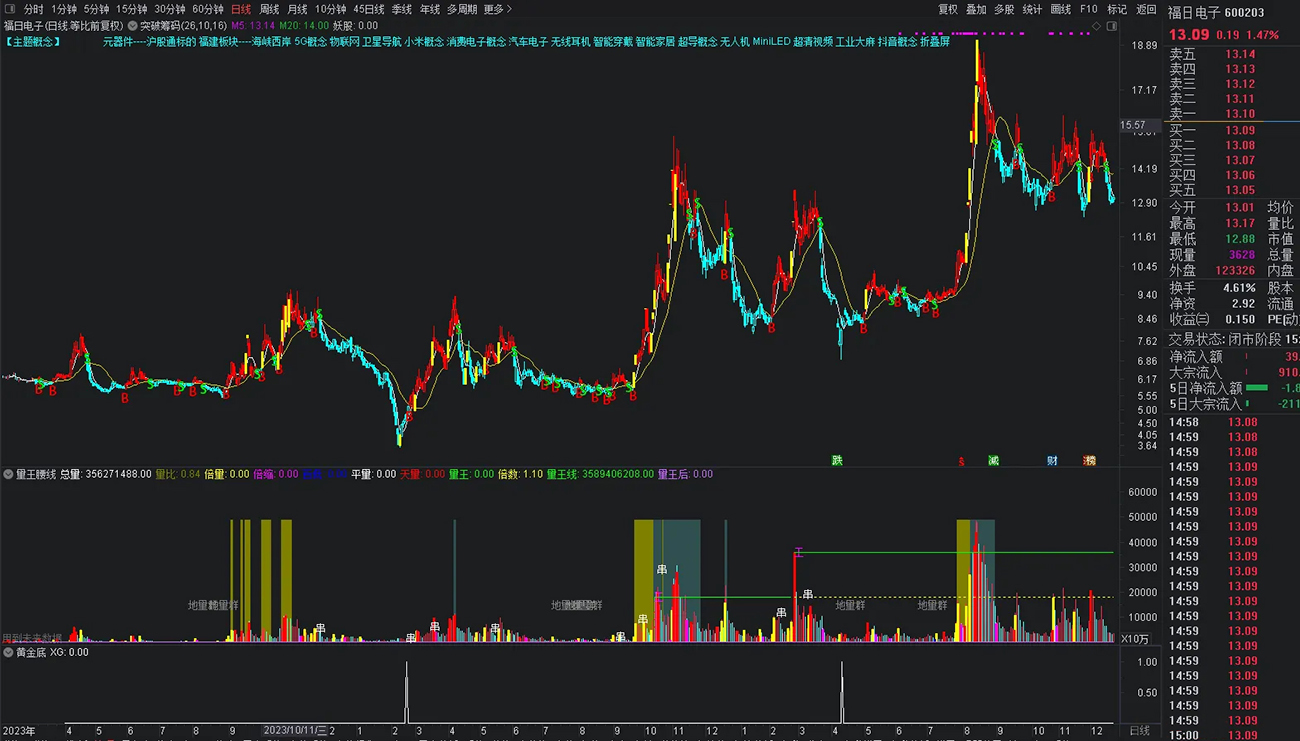The width and height of the screenshot is (1300, 741).
Task: Click the F10 company info button
Action: [1089, 9]
